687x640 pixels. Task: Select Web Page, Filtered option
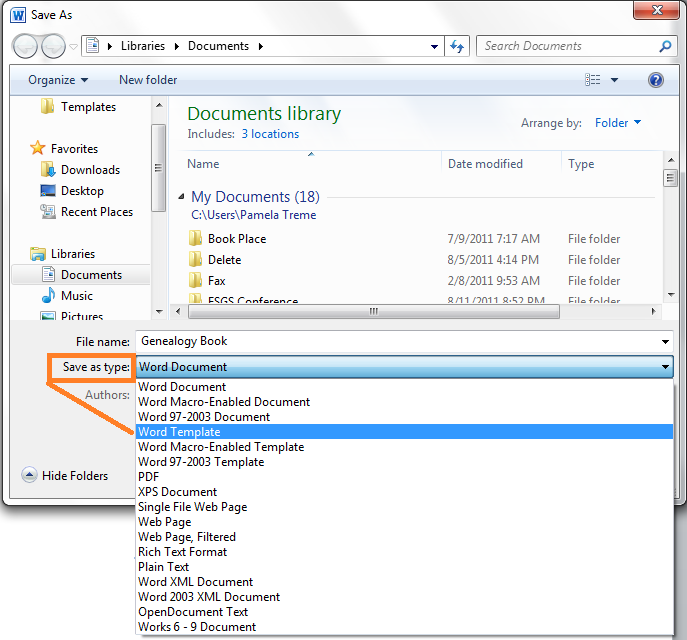pos(404,537)
